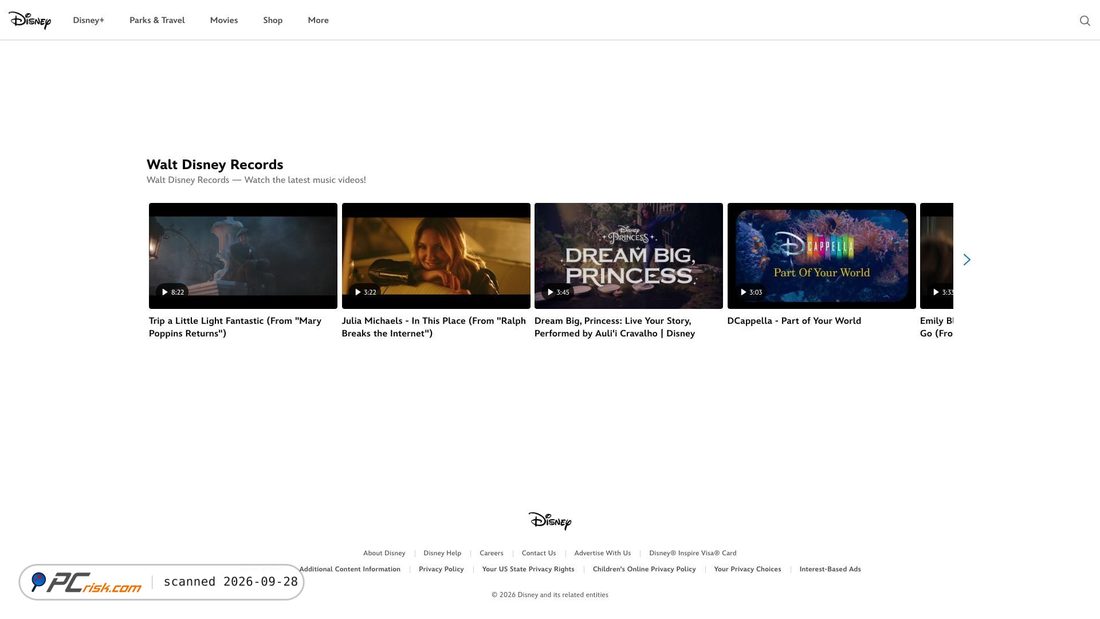Open Mary Poppins Returns video thumbnail

click(x=243, y=255)
